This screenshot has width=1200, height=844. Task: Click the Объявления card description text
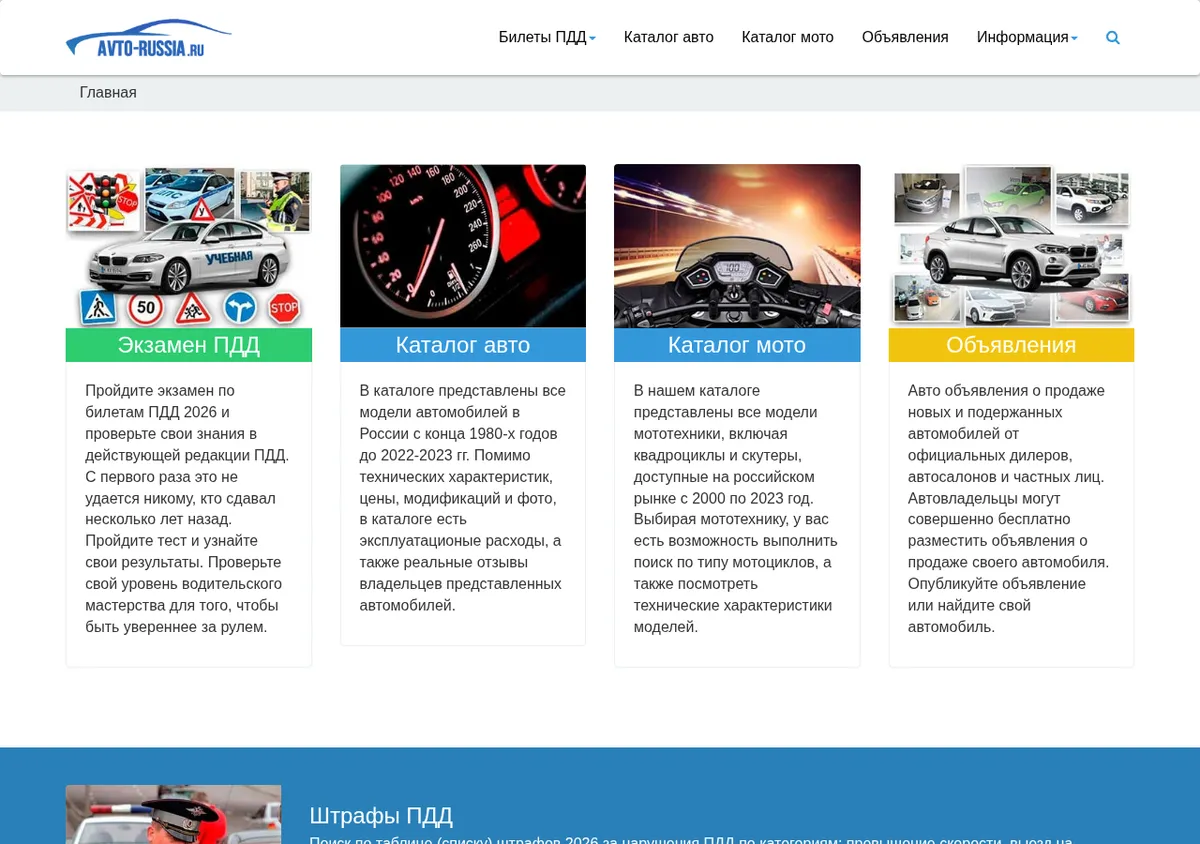pos(1010,509)
